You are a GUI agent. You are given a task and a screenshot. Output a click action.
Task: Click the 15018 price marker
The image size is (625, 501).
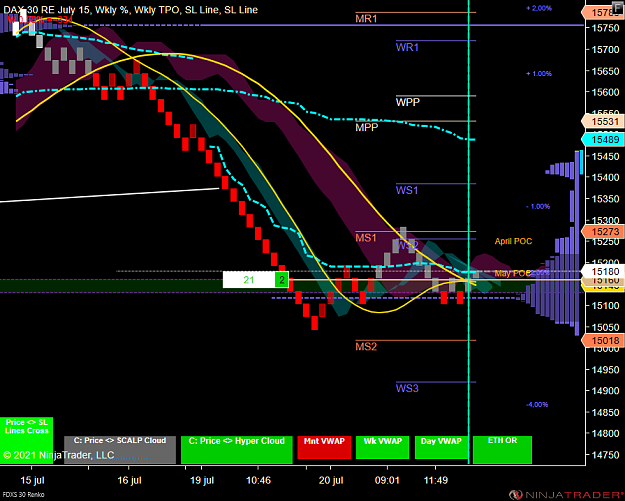coord(603,341)
